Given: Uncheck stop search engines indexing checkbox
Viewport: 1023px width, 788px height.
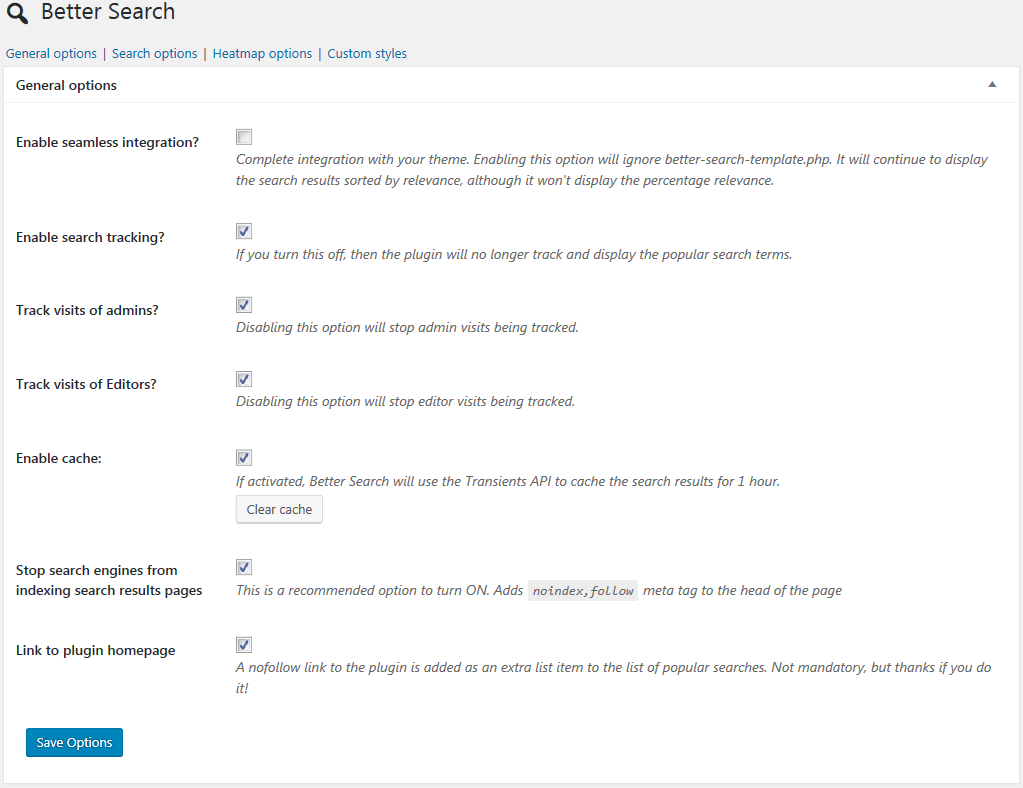Looking at the screenshot, I should click(x=244, y=567).
